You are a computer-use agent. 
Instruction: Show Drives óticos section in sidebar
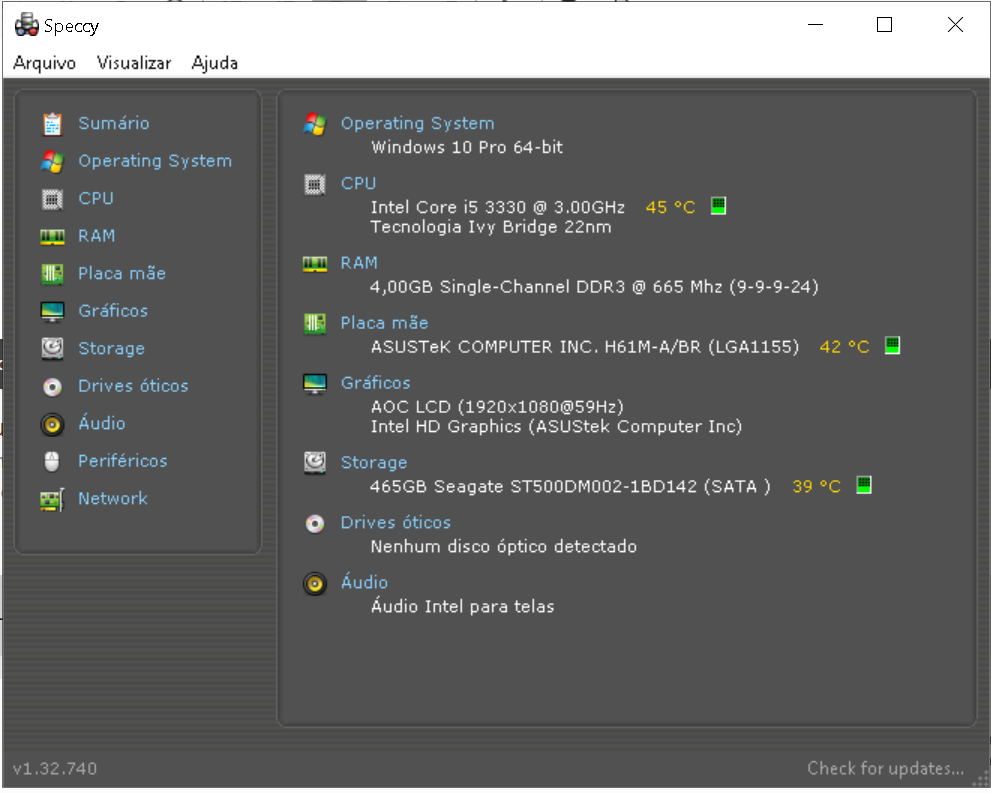133,385
